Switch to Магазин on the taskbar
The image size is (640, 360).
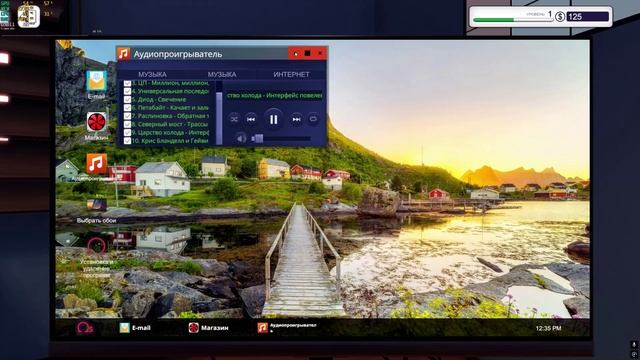point(208,328)
